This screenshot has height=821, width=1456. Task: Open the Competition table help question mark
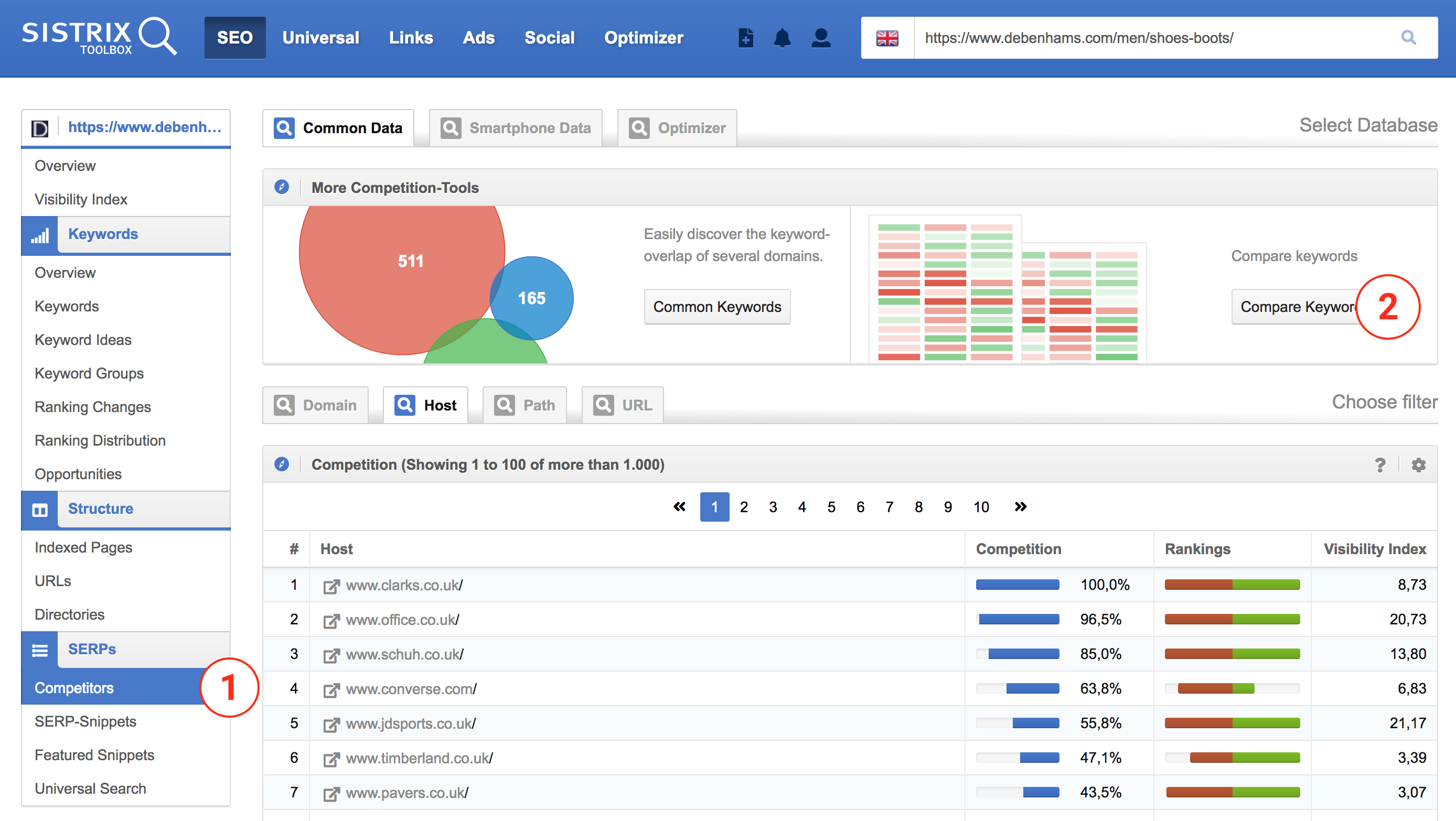coord(1380,465)
